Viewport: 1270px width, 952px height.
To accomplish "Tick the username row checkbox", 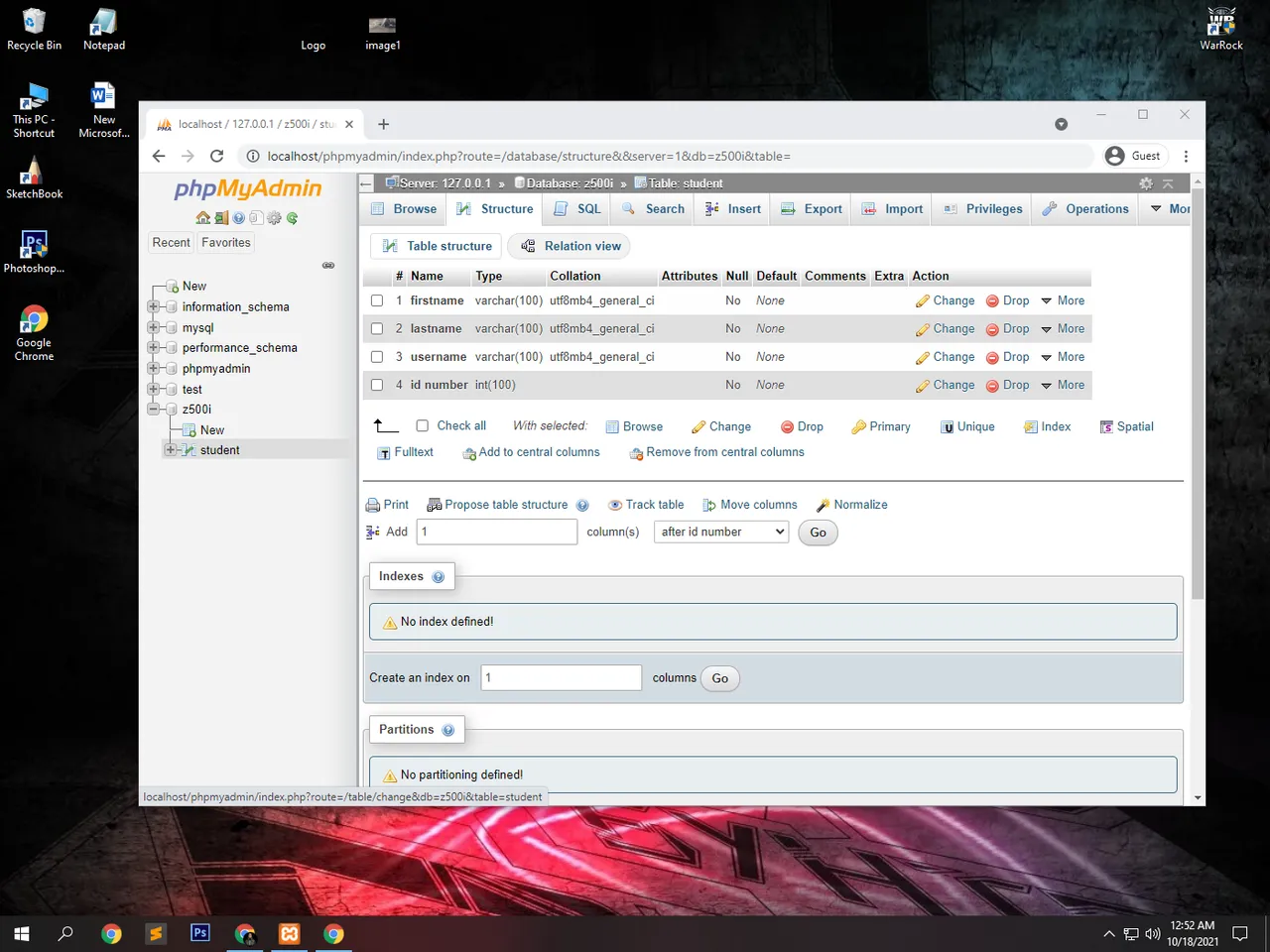I will 377,357.
